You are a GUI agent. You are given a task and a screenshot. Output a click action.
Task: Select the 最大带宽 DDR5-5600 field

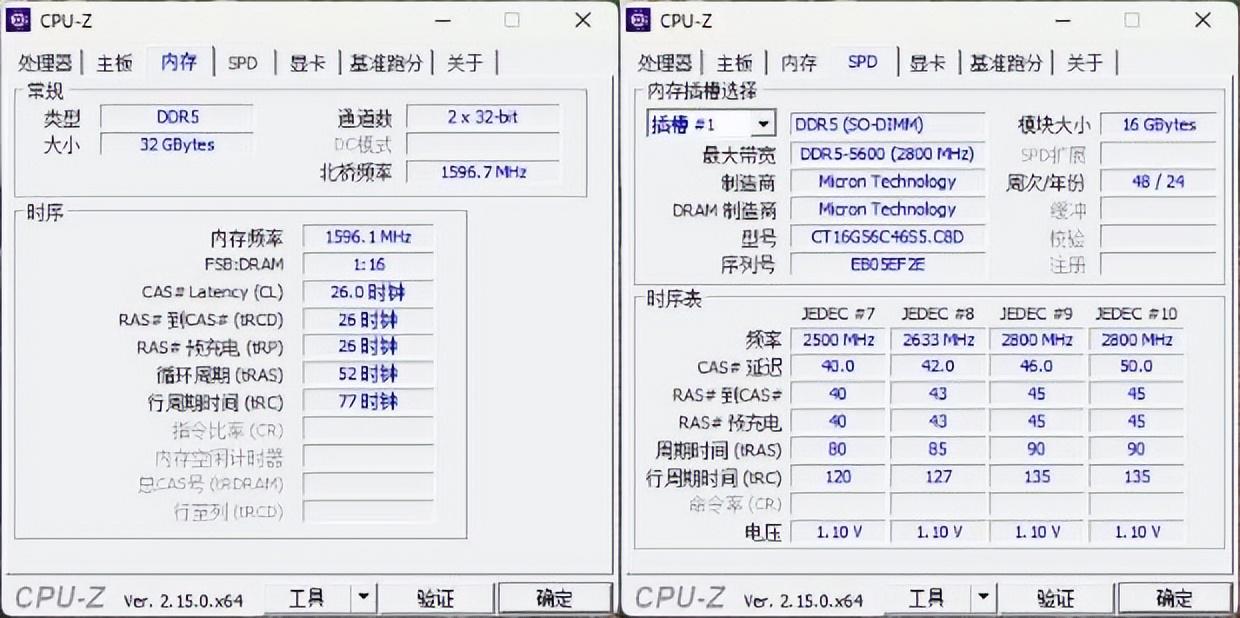pyautogui.click(x=887, y=154)
